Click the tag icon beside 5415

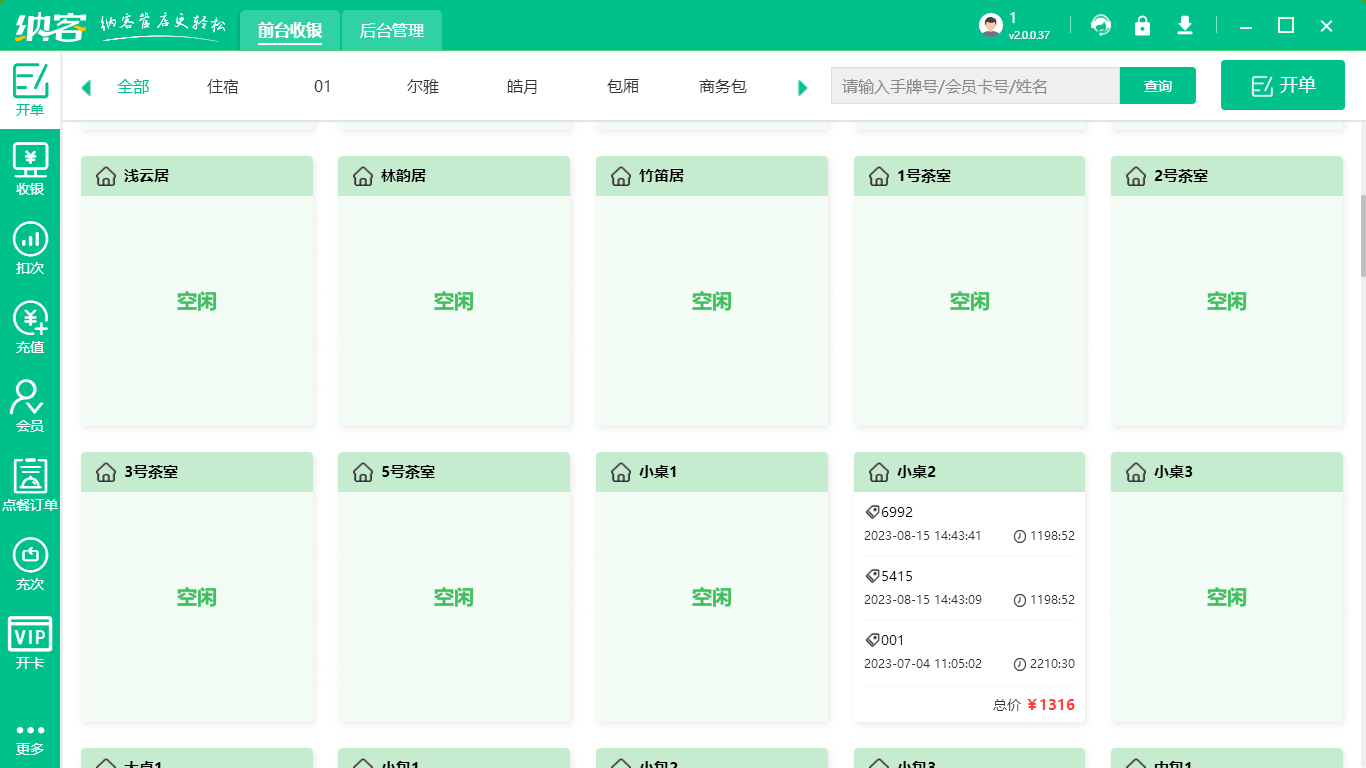tap(872, 576)
